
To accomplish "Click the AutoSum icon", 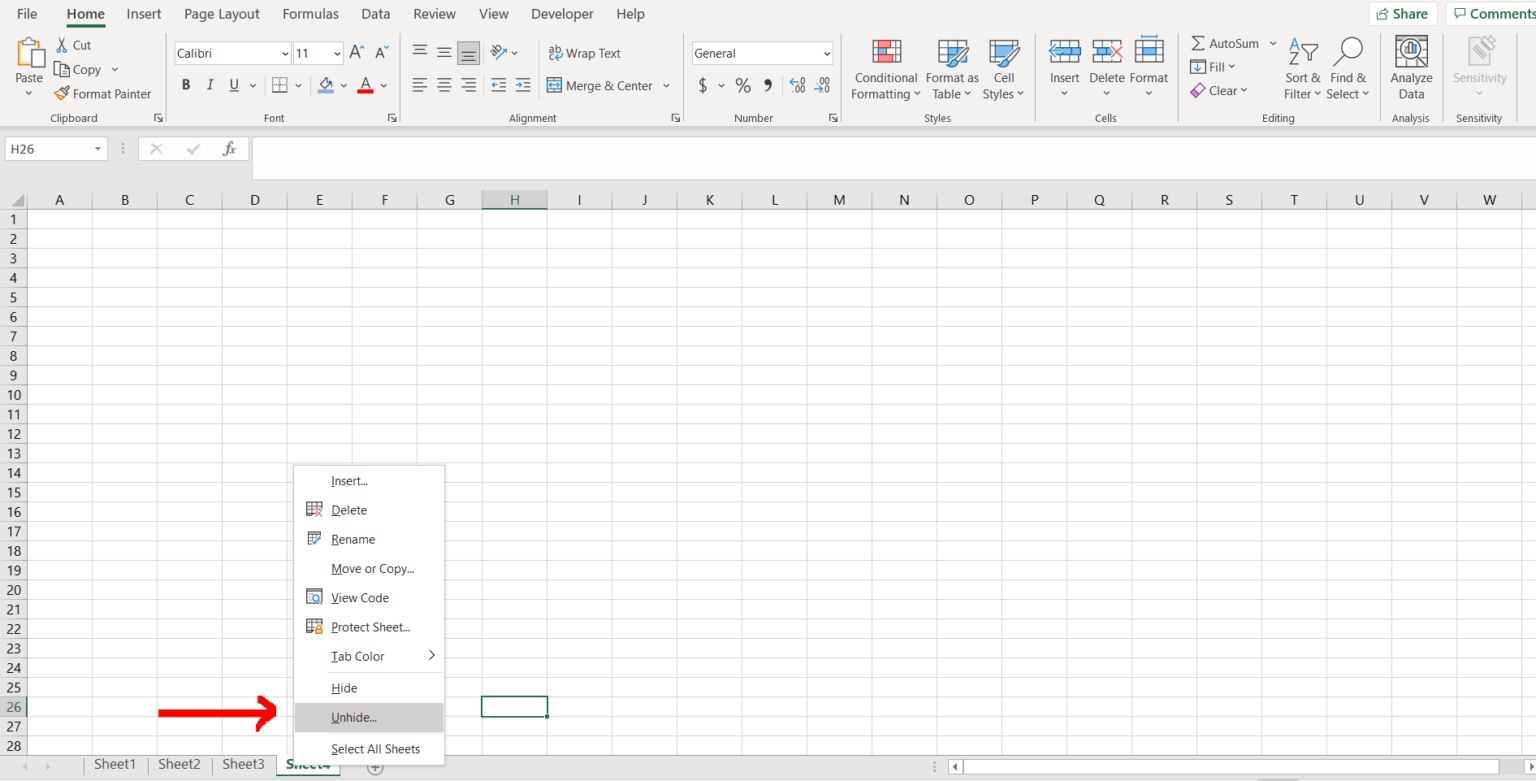I will coord(1200,43).
